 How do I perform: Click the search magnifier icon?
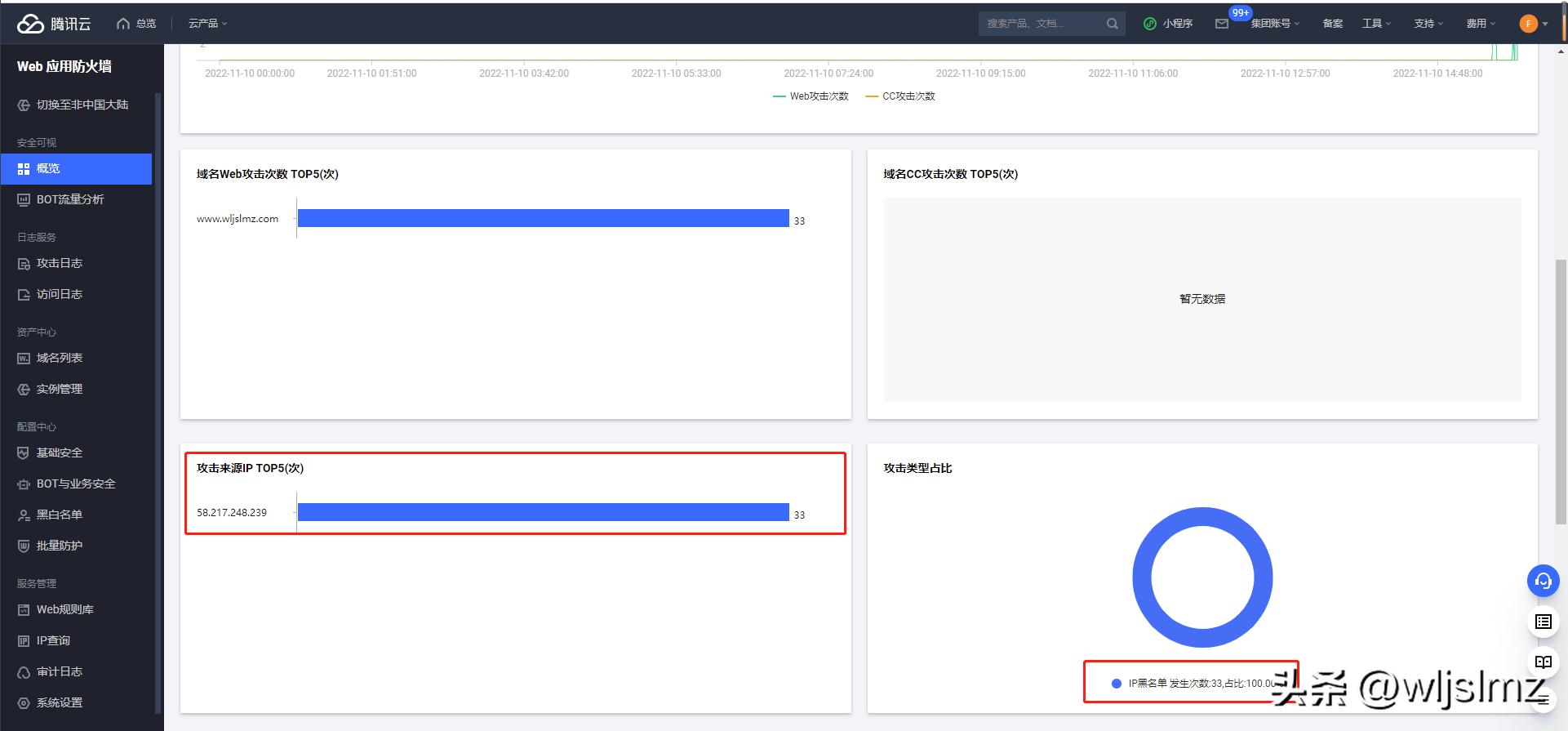(1112, 24)
